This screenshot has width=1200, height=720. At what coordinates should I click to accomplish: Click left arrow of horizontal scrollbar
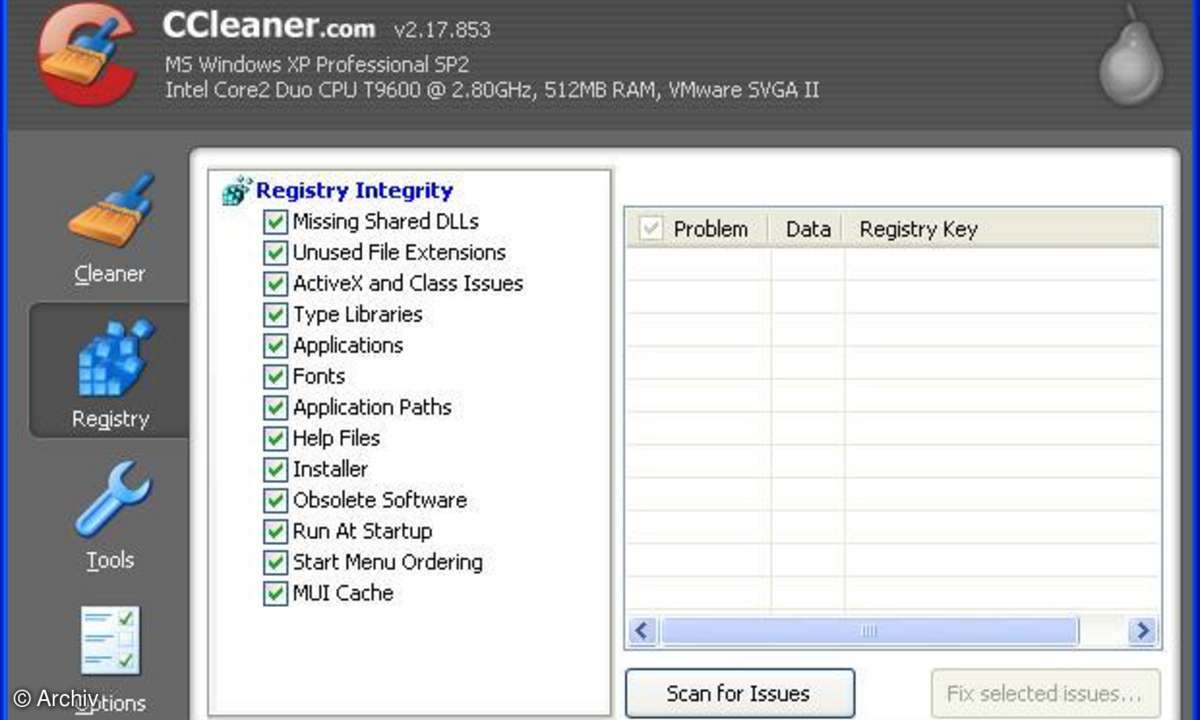point(642,631)
